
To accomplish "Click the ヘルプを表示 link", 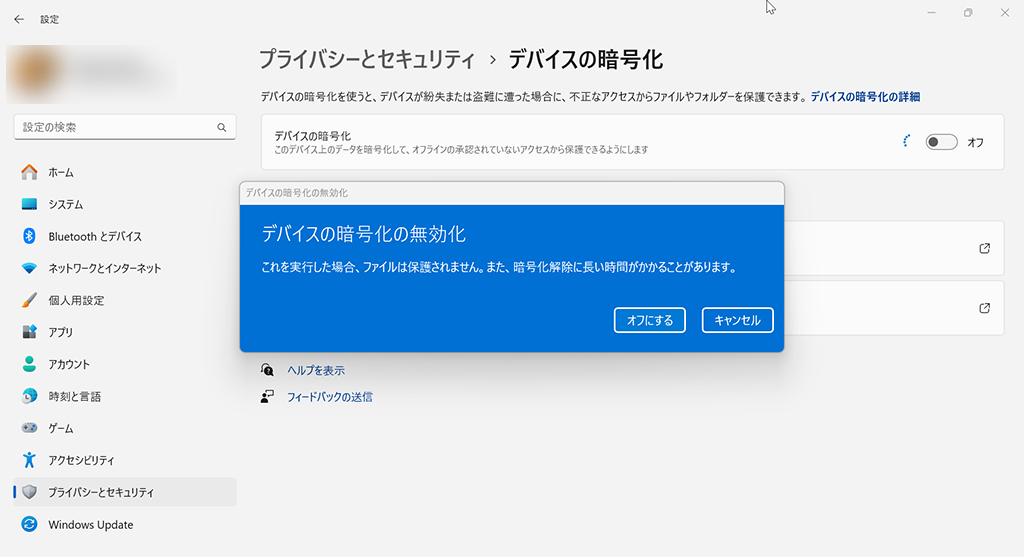I will click(316, 370).
